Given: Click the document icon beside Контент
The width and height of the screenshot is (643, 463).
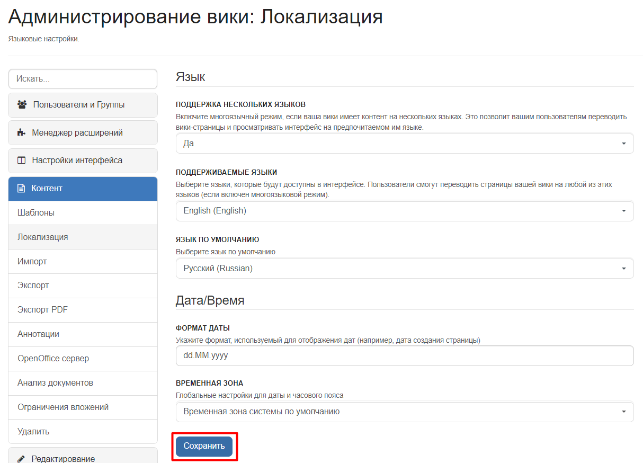Looking at the screenshot, I should coord(21,188).
